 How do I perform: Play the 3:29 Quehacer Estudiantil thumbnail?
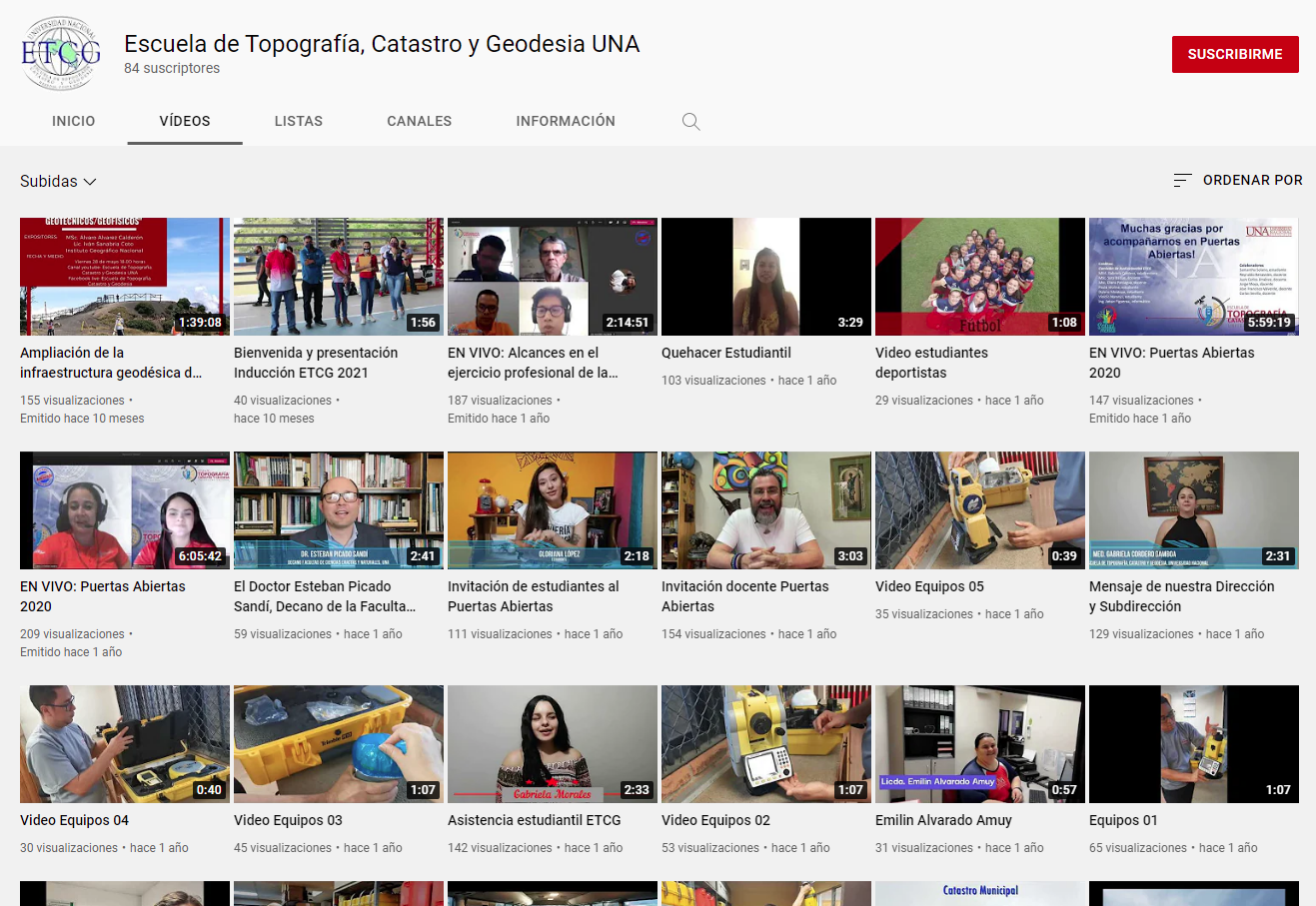coord(766,277)
